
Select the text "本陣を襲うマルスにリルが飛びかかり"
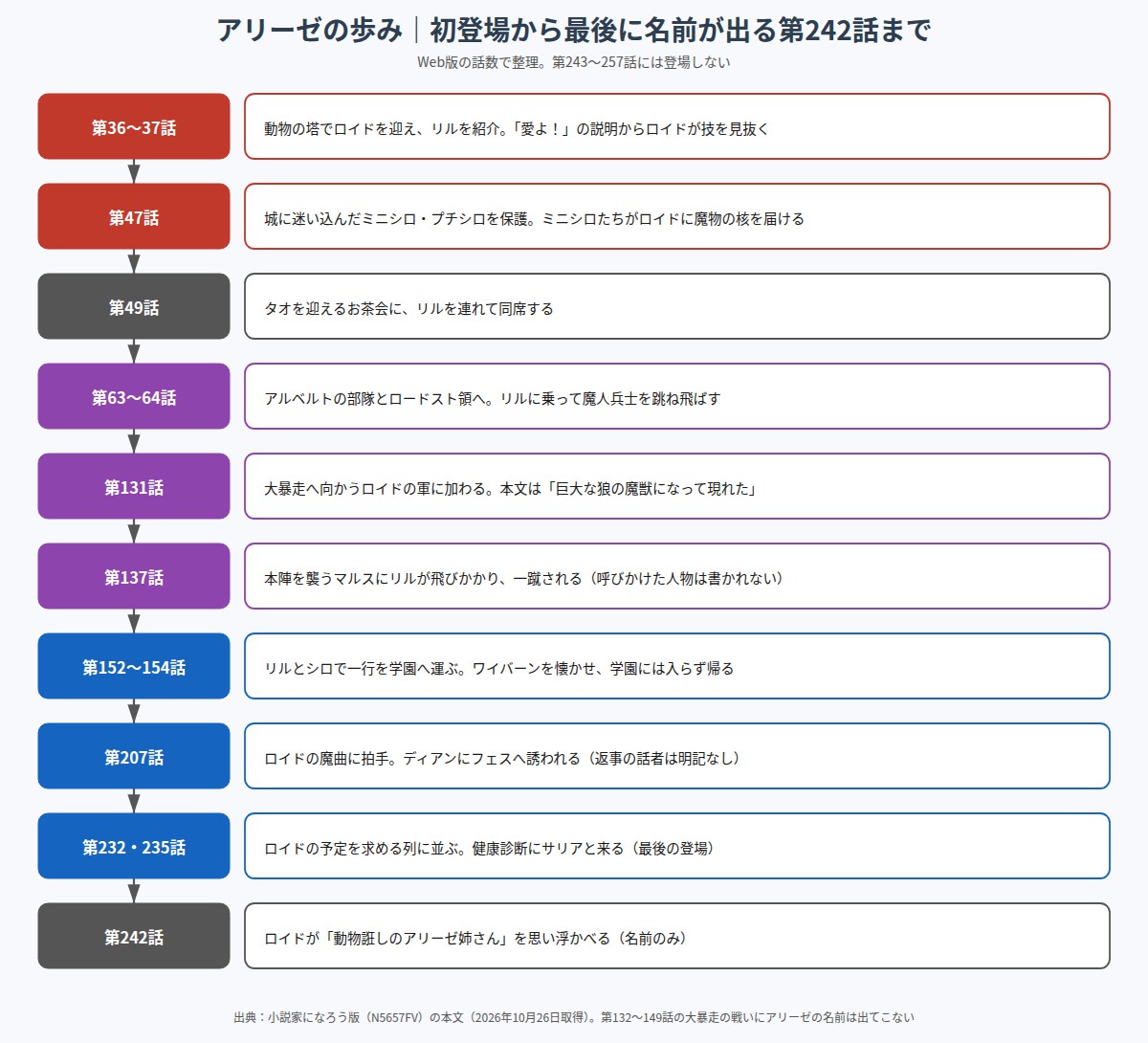381,578
